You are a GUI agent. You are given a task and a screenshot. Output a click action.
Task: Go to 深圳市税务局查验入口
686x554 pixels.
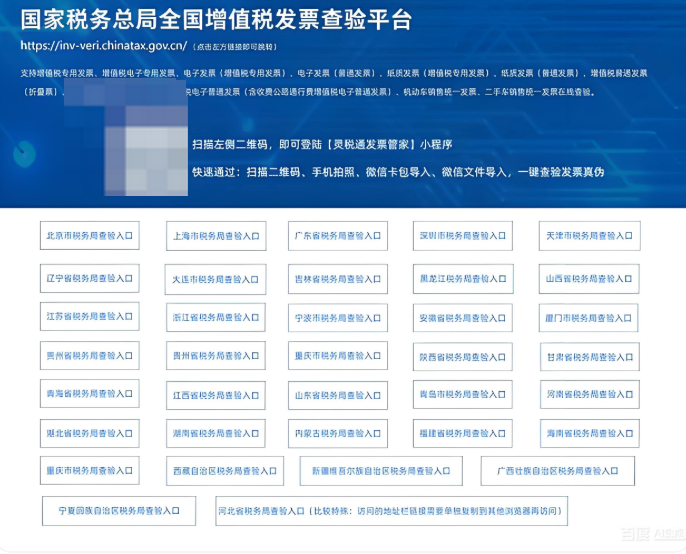point(463,236)
